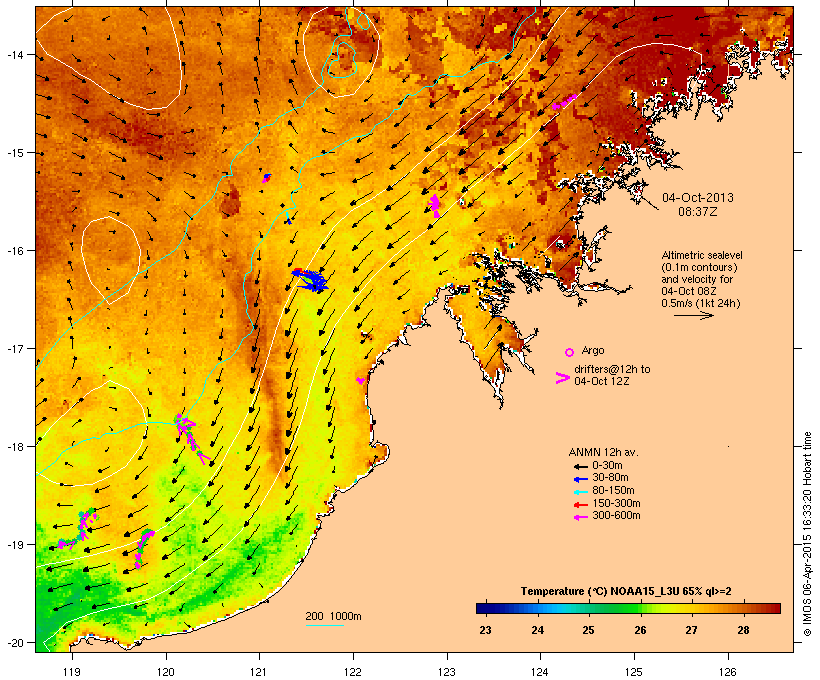This screenshot has height=680, width=820.
Task: Click the 'ANMN 12h av.' legend heading
Action: pyautogui.click(x=603, y=452)
